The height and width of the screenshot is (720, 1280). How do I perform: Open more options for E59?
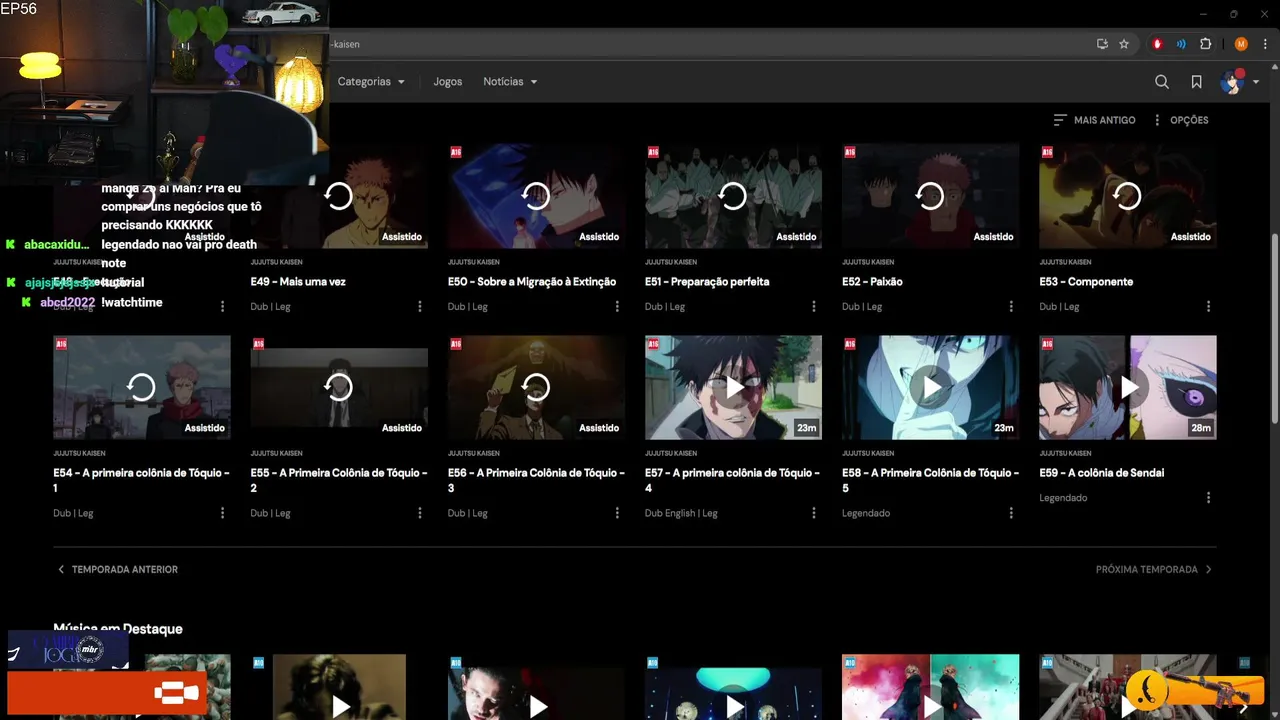click(x=1208, y=498)
